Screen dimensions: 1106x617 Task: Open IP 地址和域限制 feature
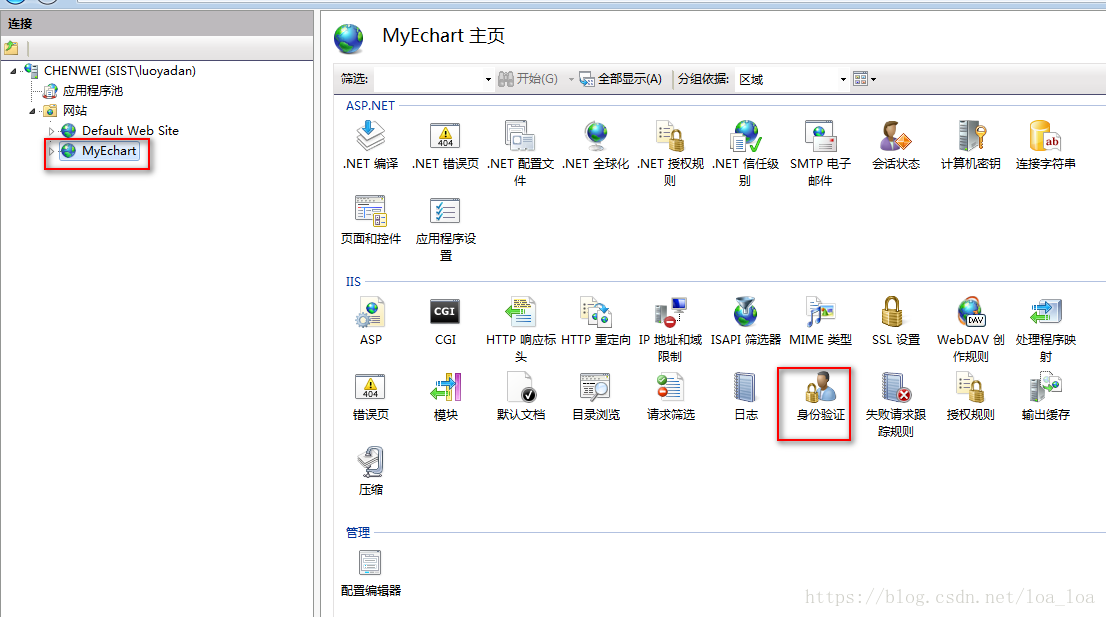coord(670,330)
